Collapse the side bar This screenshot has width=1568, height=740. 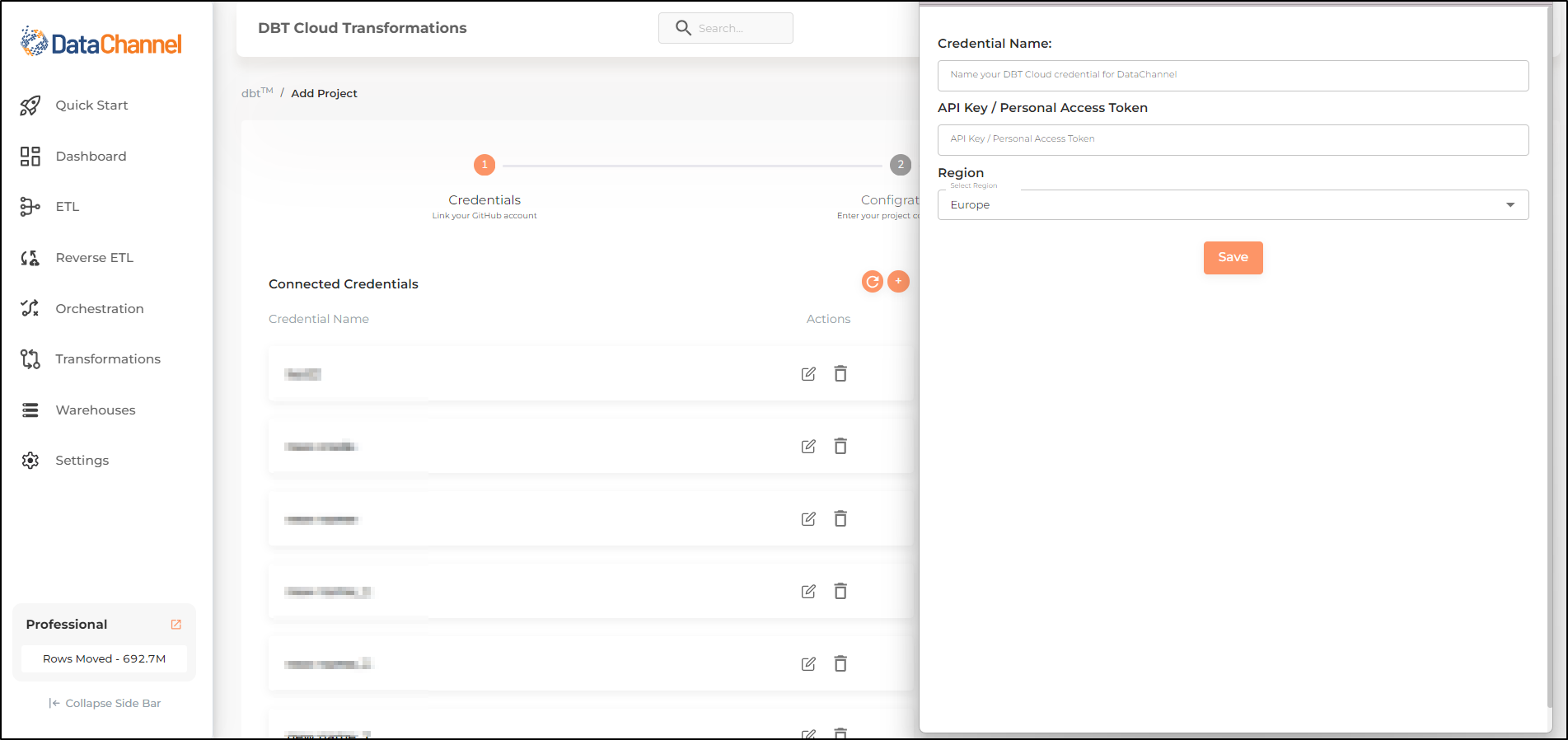[105, 703]
